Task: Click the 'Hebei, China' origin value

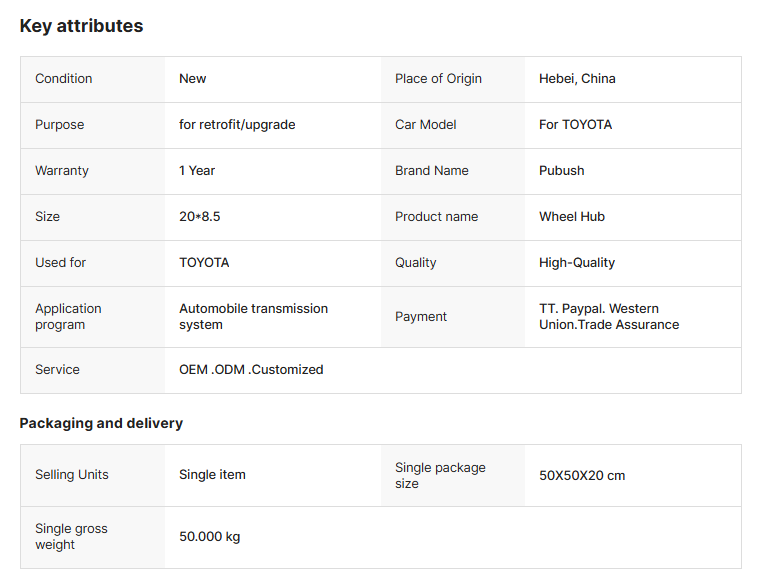Action: pyautogui.click(x=577, y=79)
